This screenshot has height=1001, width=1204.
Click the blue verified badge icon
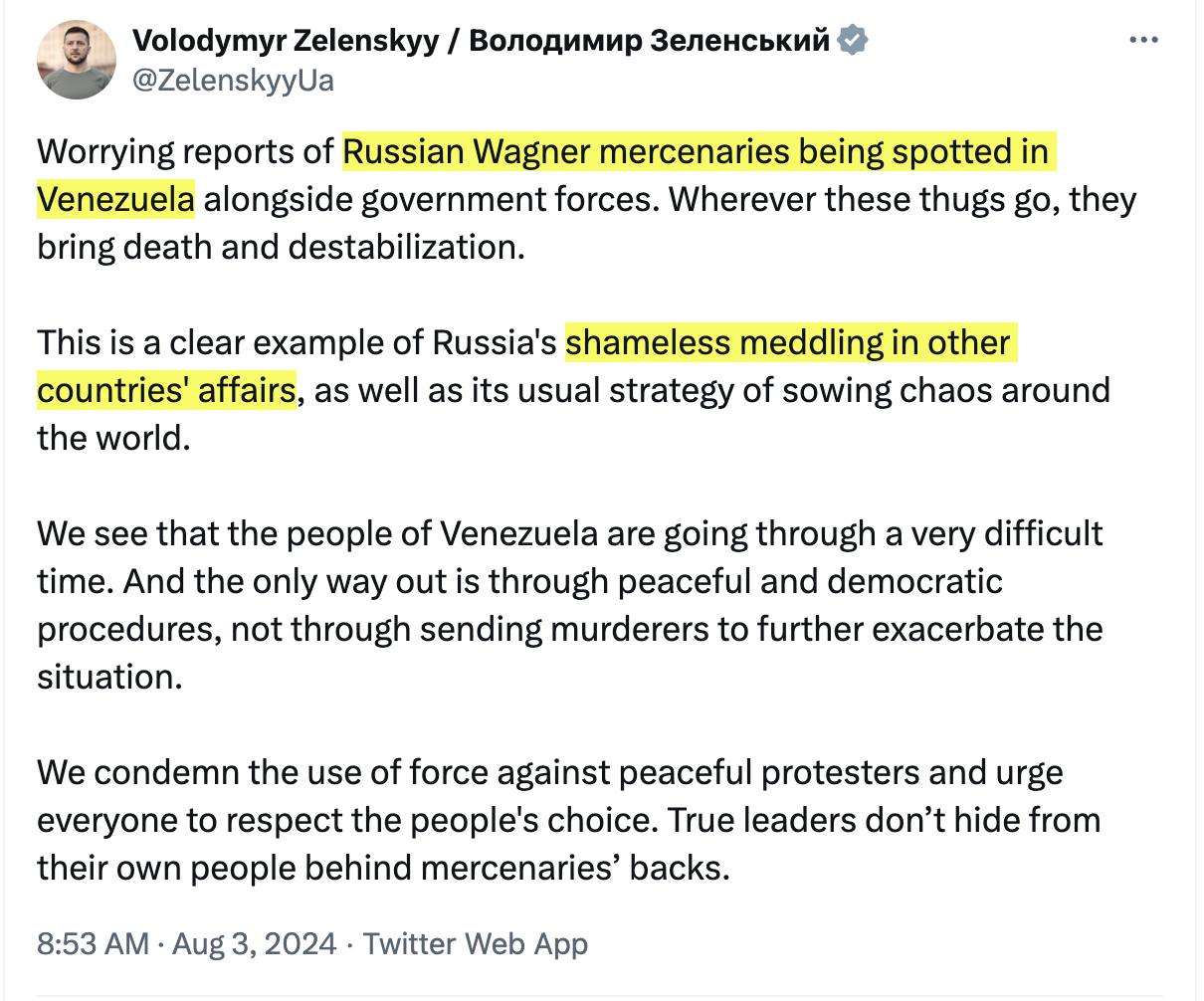[x=853, y=40]
